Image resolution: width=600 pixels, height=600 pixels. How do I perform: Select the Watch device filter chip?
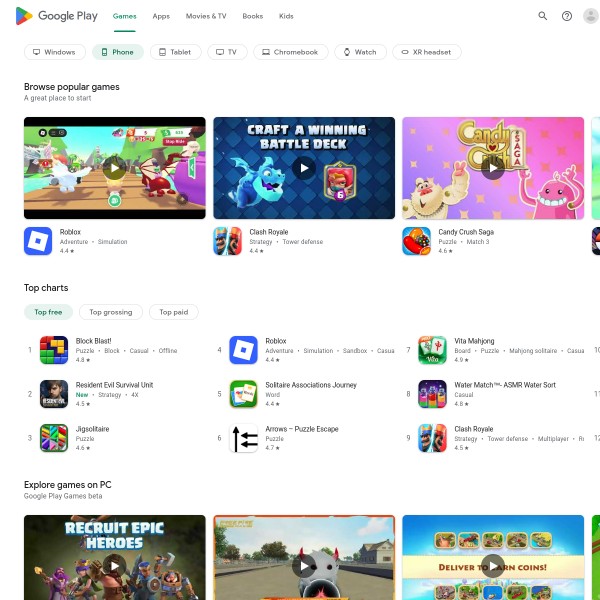tap(360, 52)
